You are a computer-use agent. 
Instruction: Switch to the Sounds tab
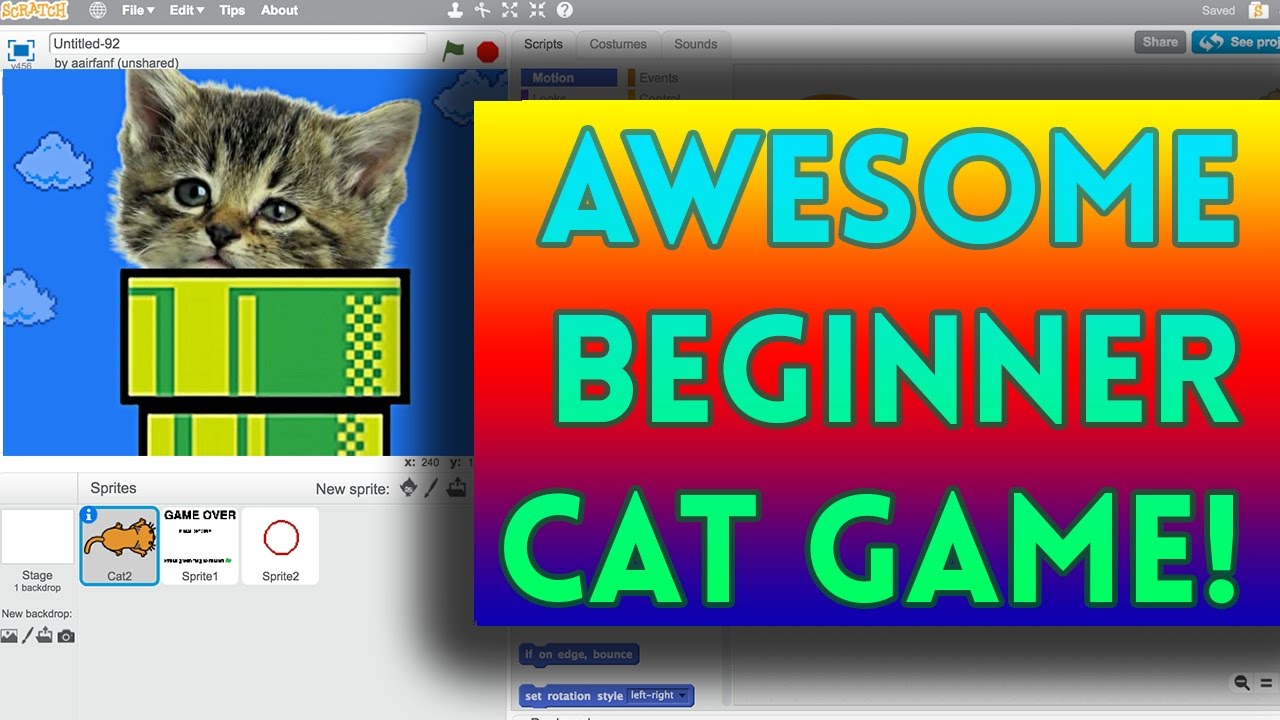[696, 44]
